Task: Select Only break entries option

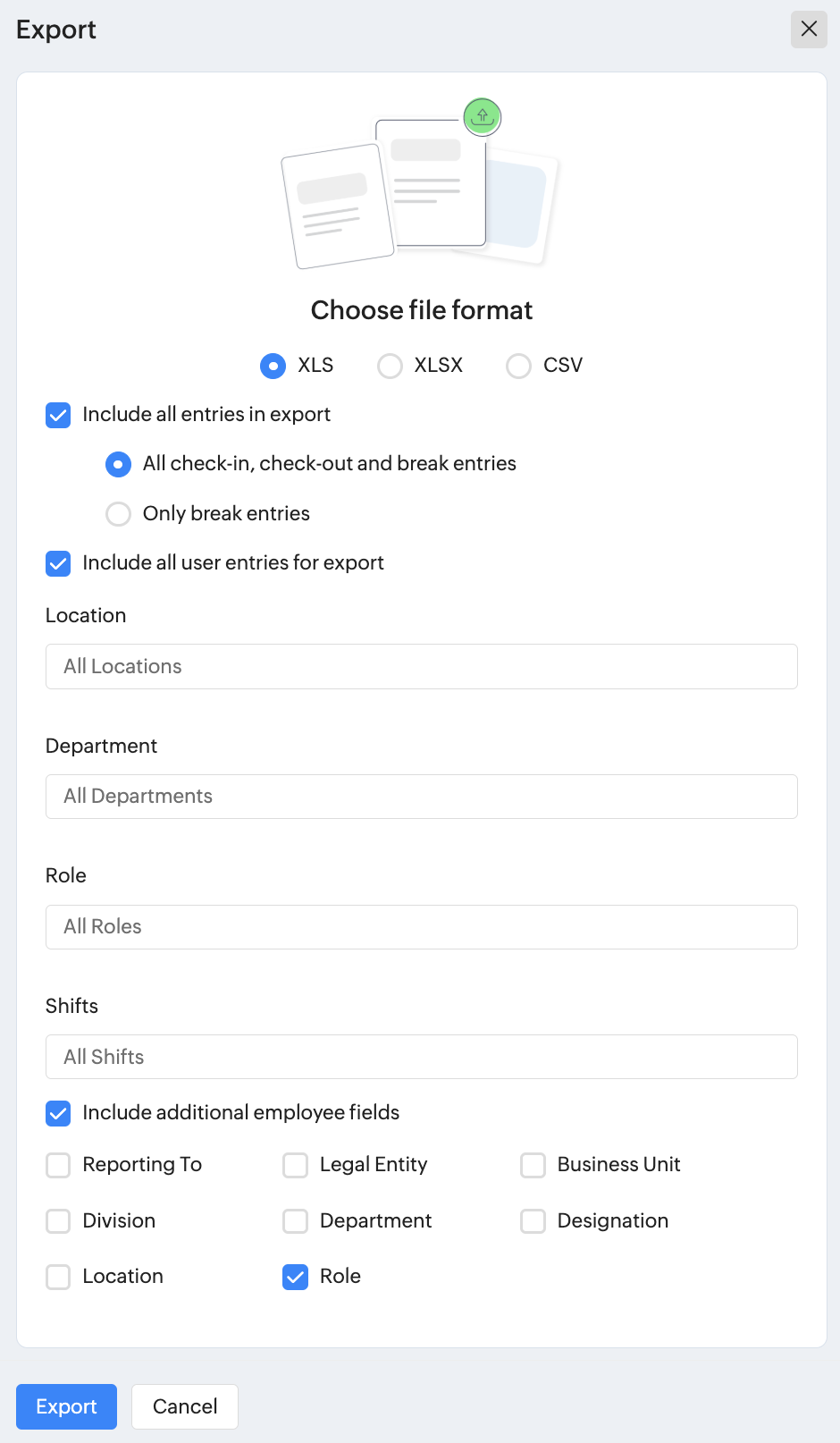Action: [x=118, y=514]
